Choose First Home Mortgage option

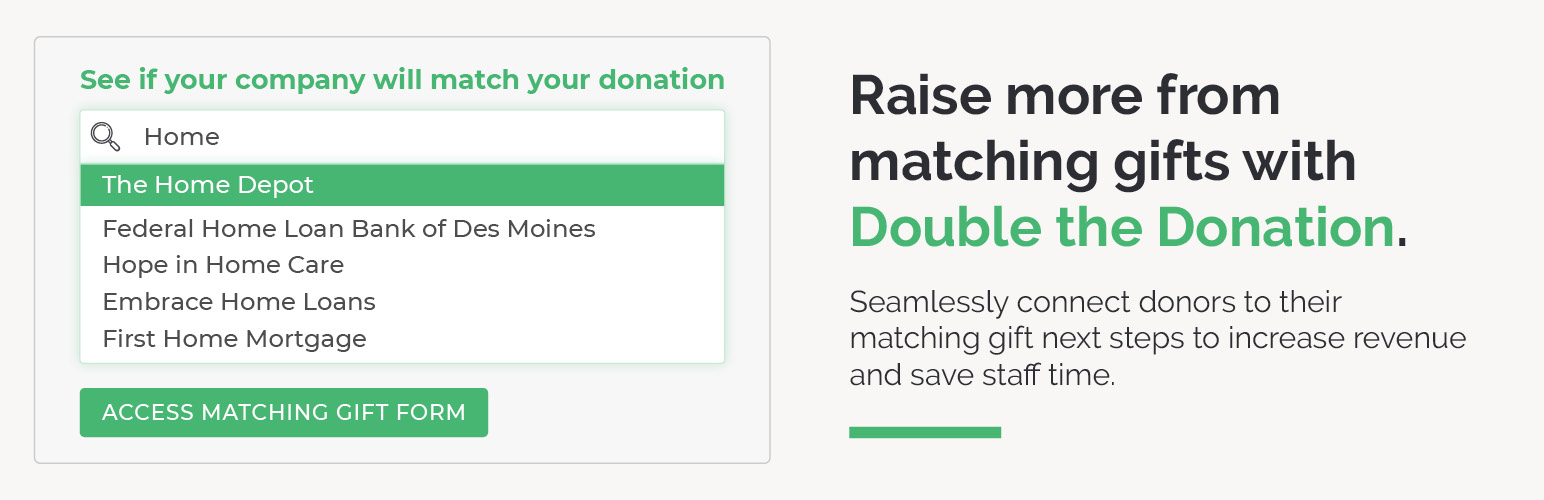click(234, 339)
